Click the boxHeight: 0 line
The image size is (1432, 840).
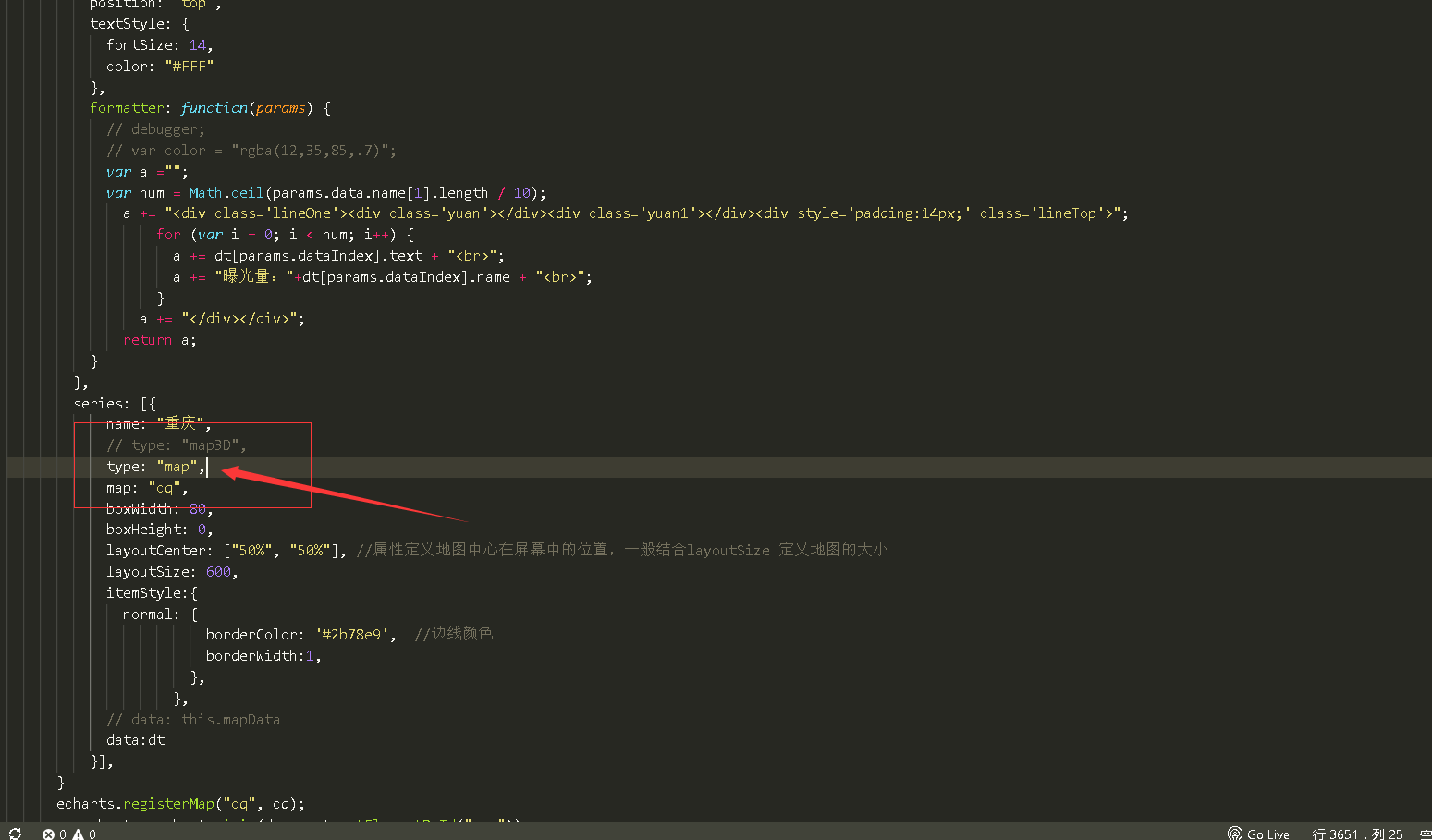pos(159,530)
